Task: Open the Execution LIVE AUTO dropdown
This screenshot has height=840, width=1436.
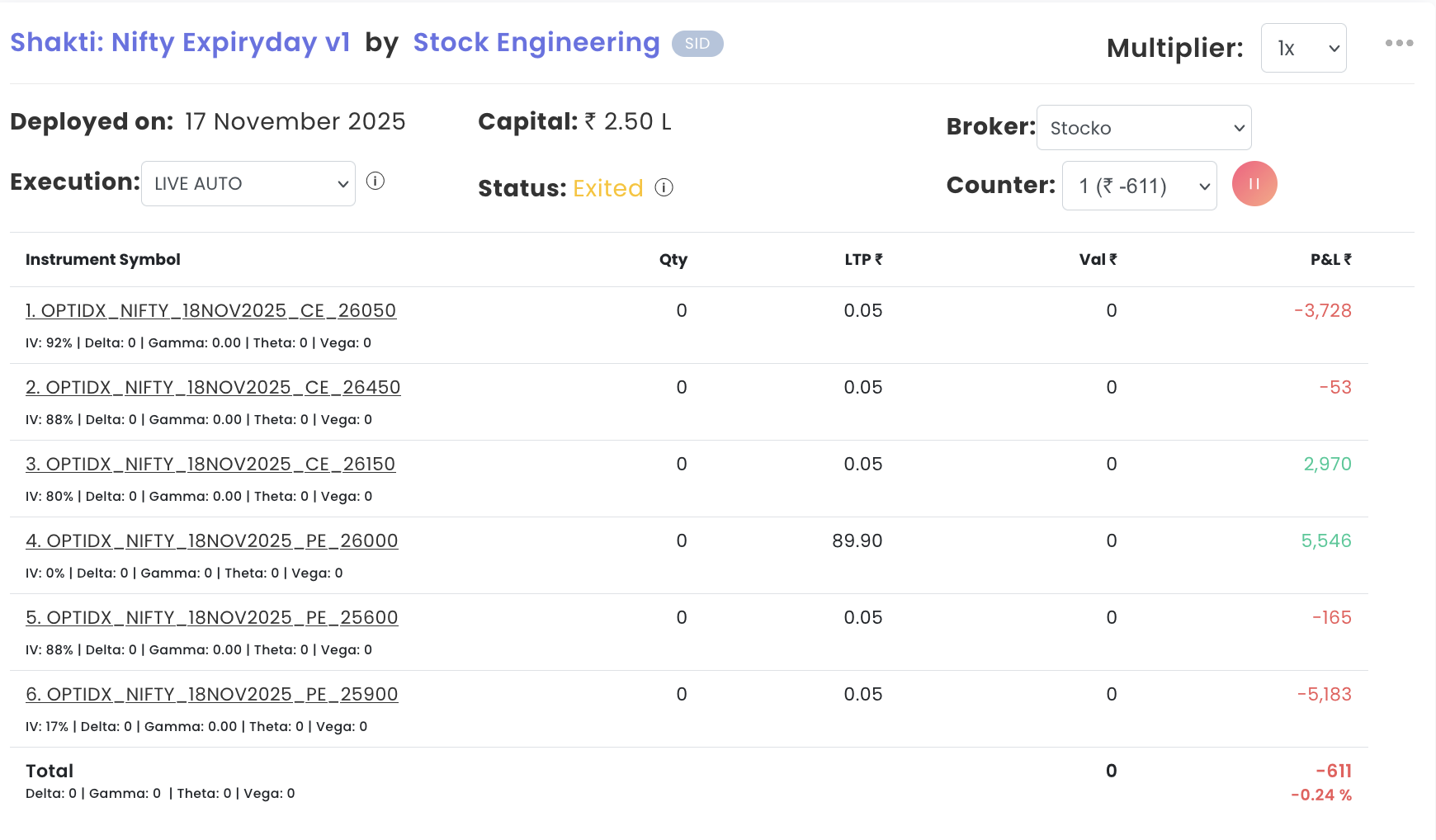Action: tap(248, 184)
